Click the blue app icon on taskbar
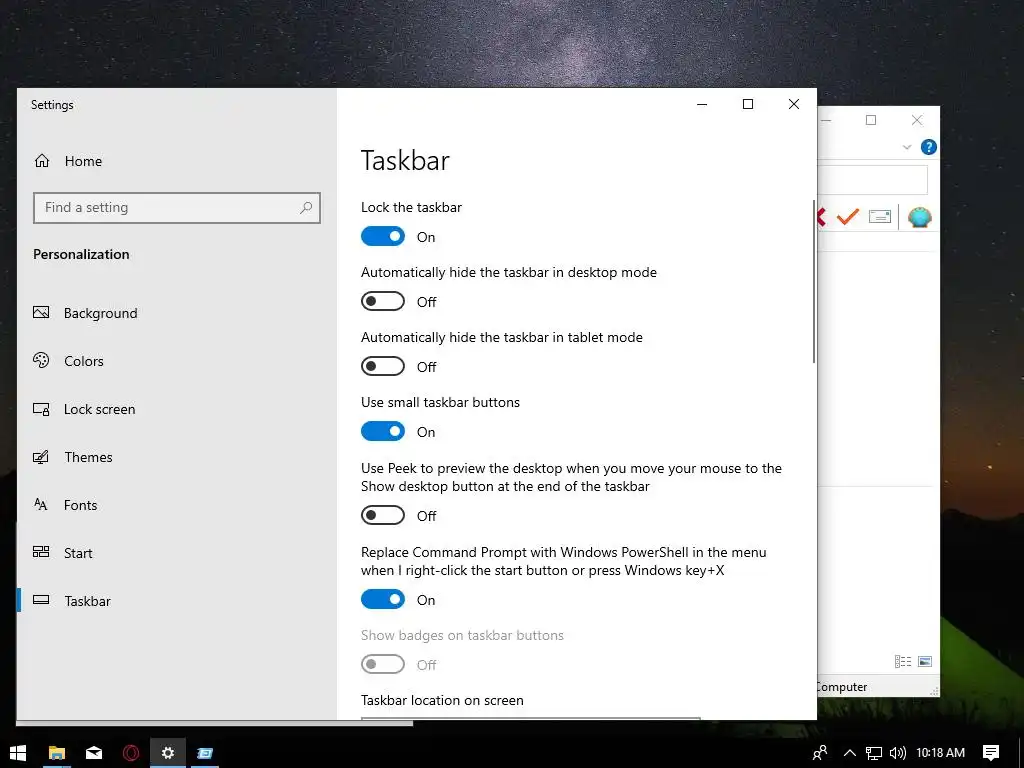Image resolution: width=1024 pixels, height=768 pixels. click(x=204, y=753)
